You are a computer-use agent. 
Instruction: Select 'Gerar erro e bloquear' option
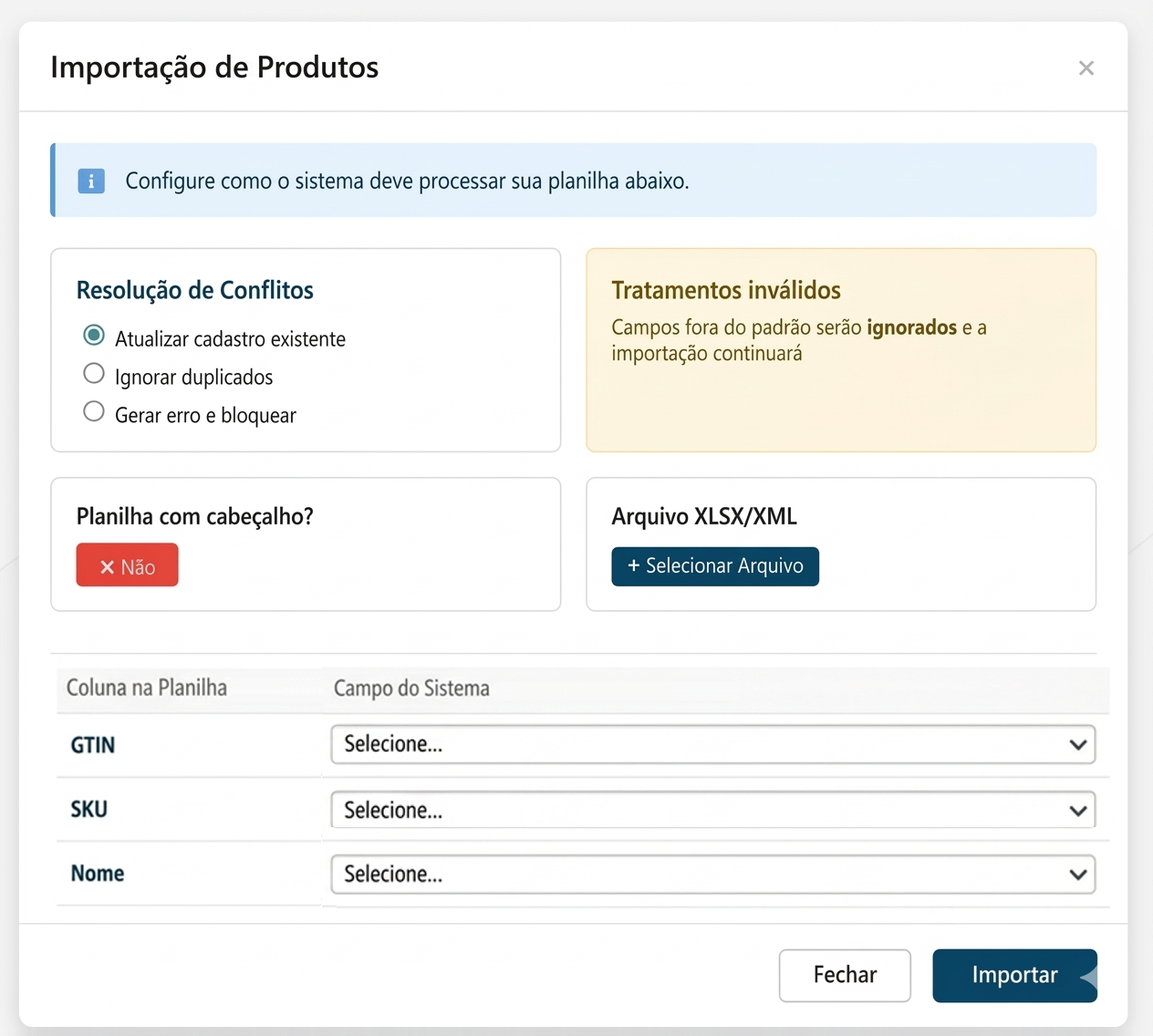click(x=94, y=412)
